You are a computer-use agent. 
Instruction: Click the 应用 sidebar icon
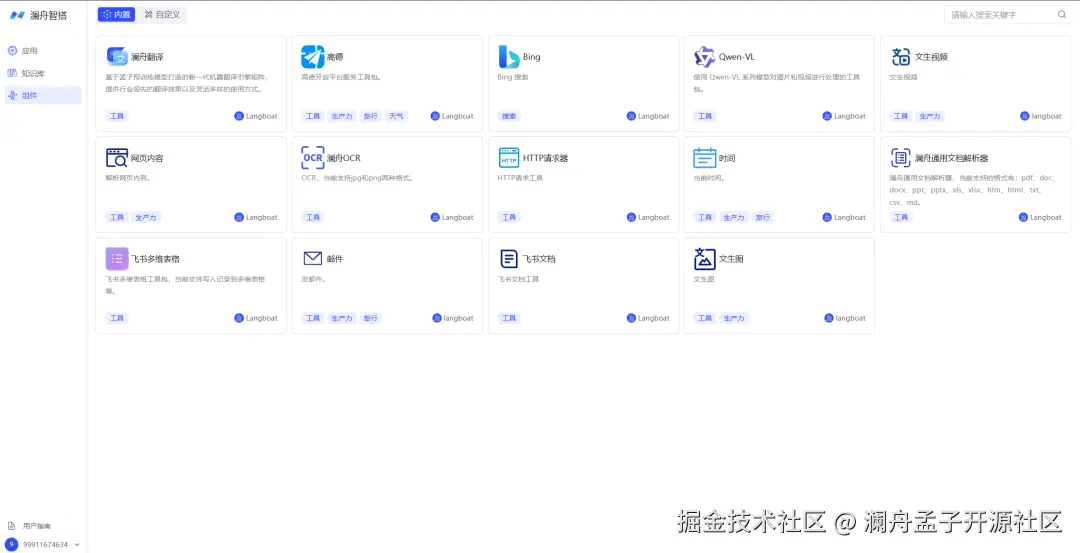point(12,51)
